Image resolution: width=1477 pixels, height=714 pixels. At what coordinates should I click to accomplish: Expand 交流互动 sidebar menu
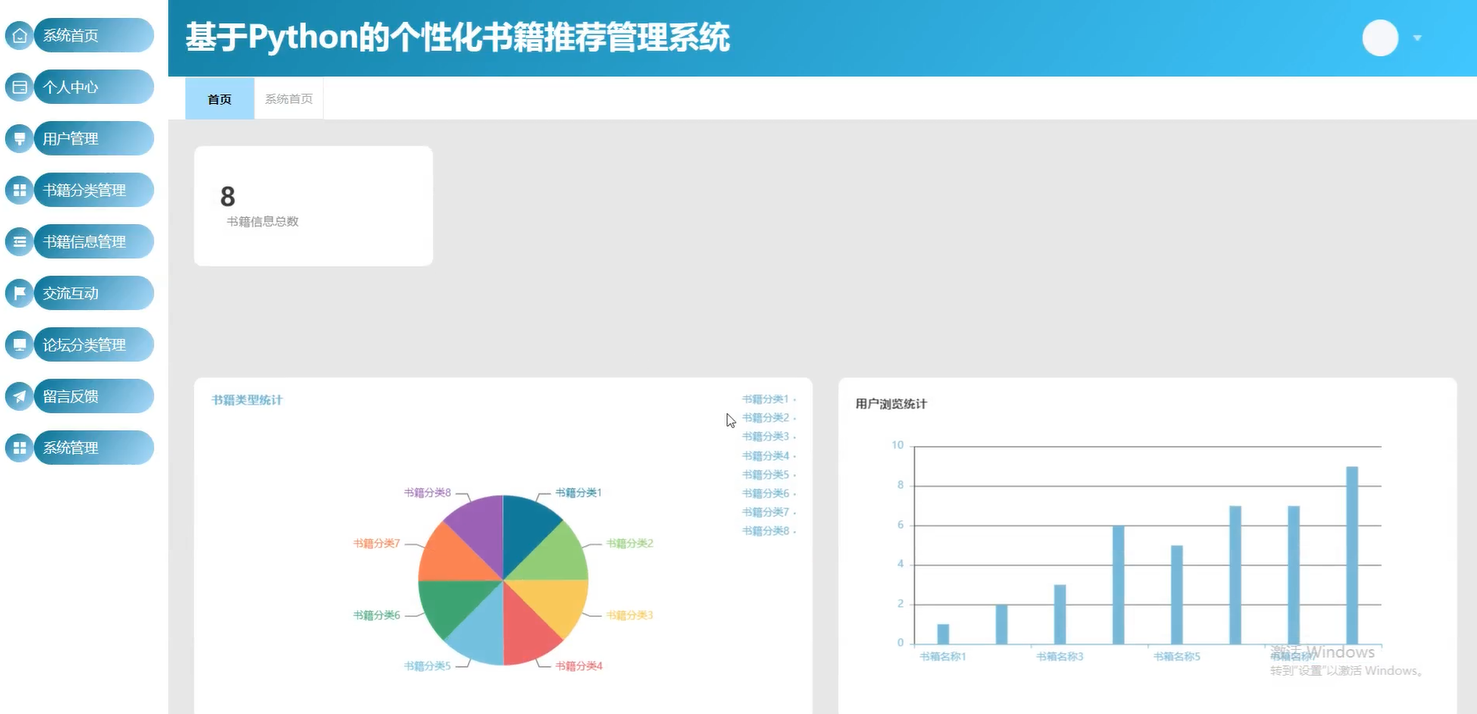coord(94,293)
